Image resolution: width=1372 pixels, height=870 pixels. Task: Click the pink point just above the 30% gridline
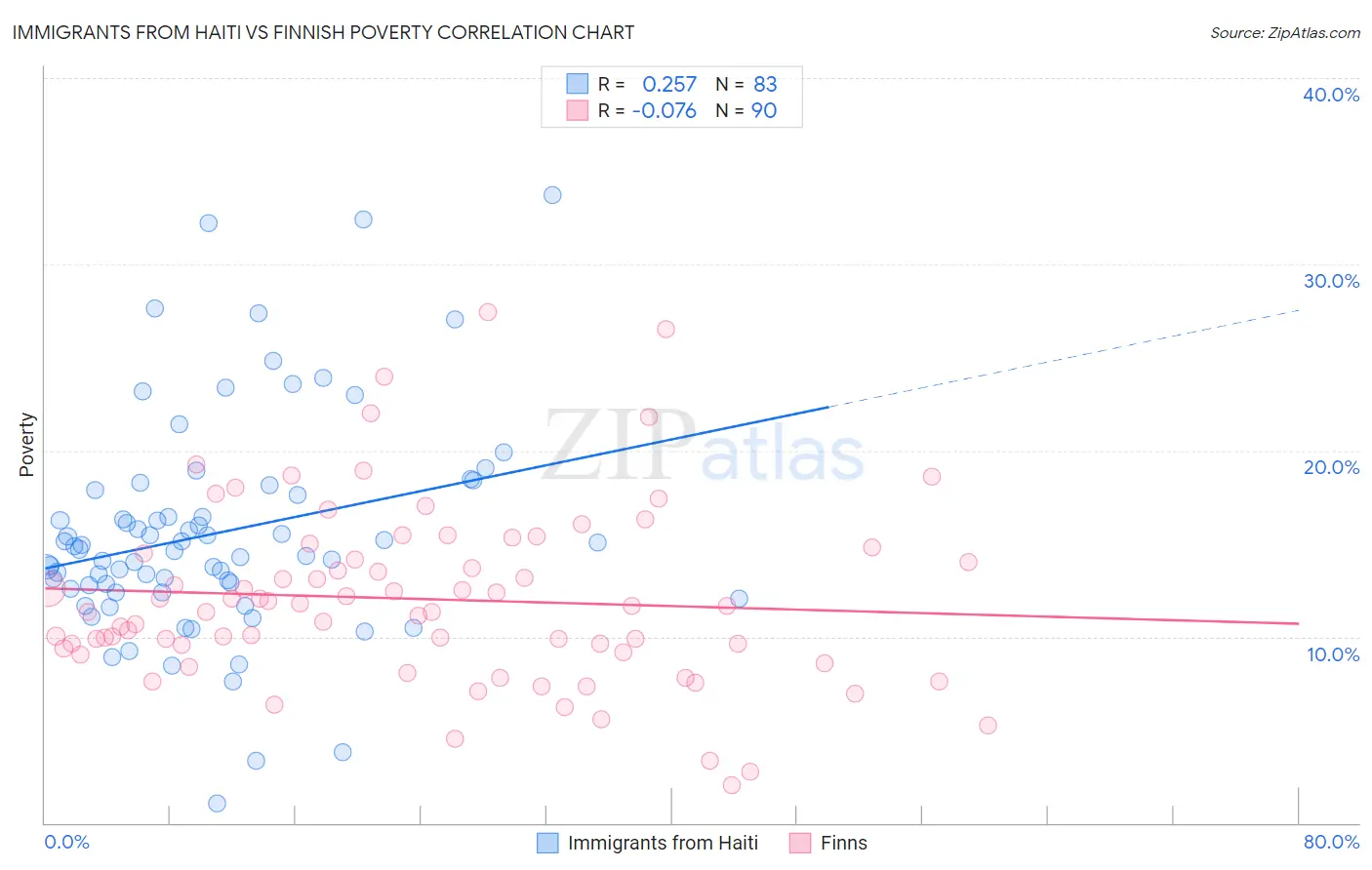coord(488,312)
